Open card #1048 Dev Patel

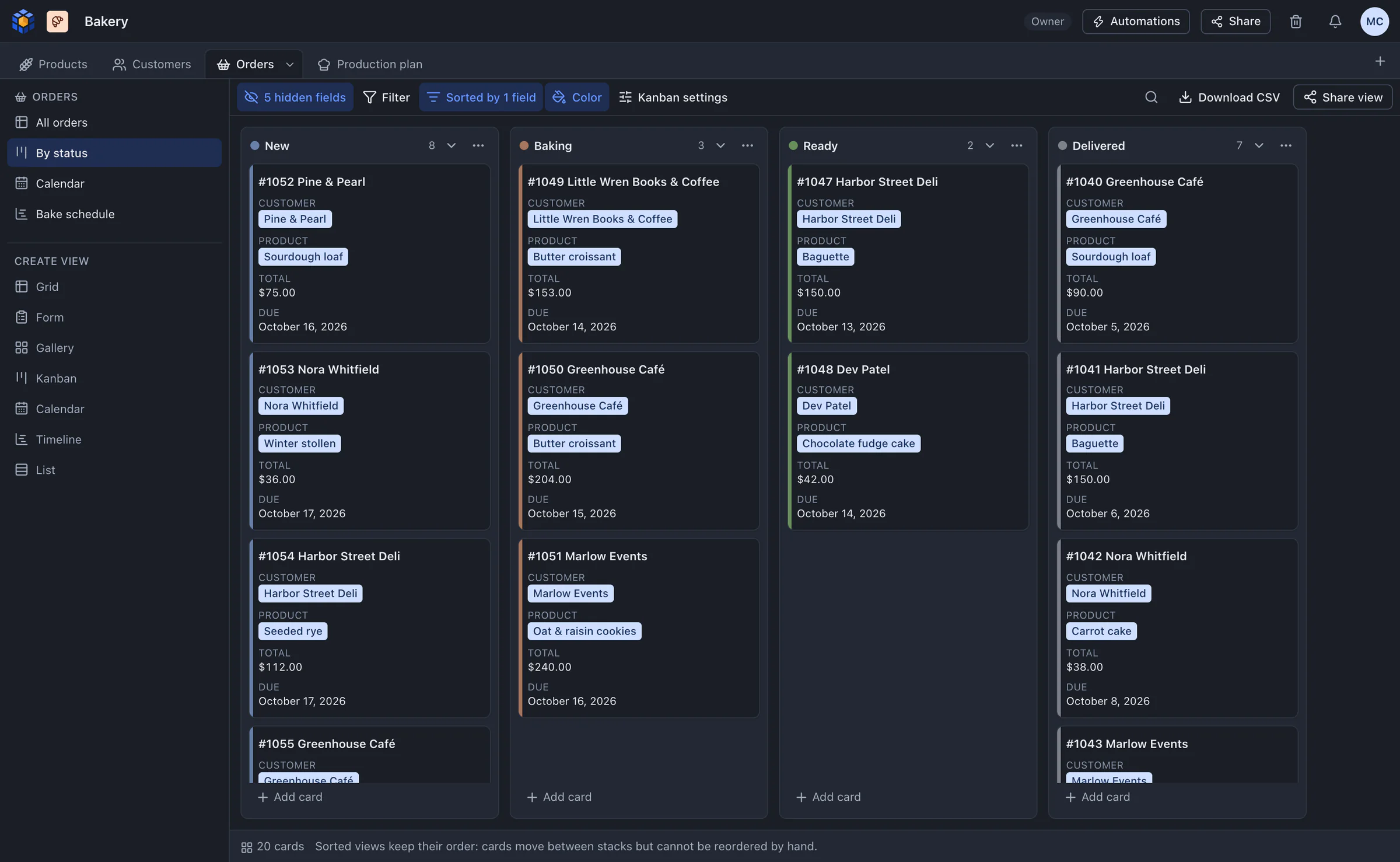point(908,441)
